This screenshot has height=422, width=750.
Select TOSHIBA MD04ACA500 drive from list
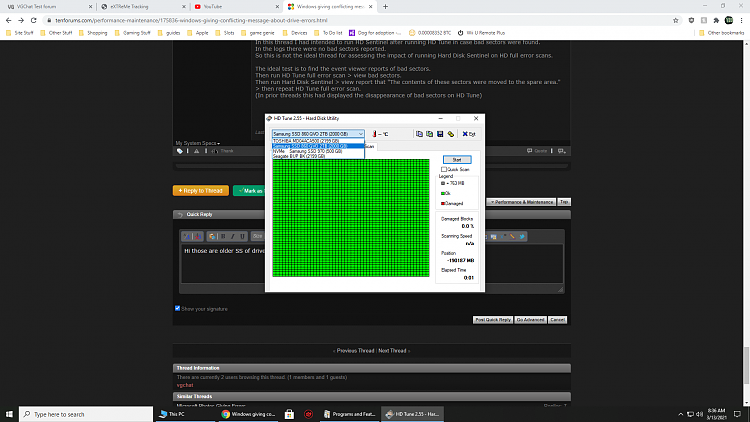318,141
